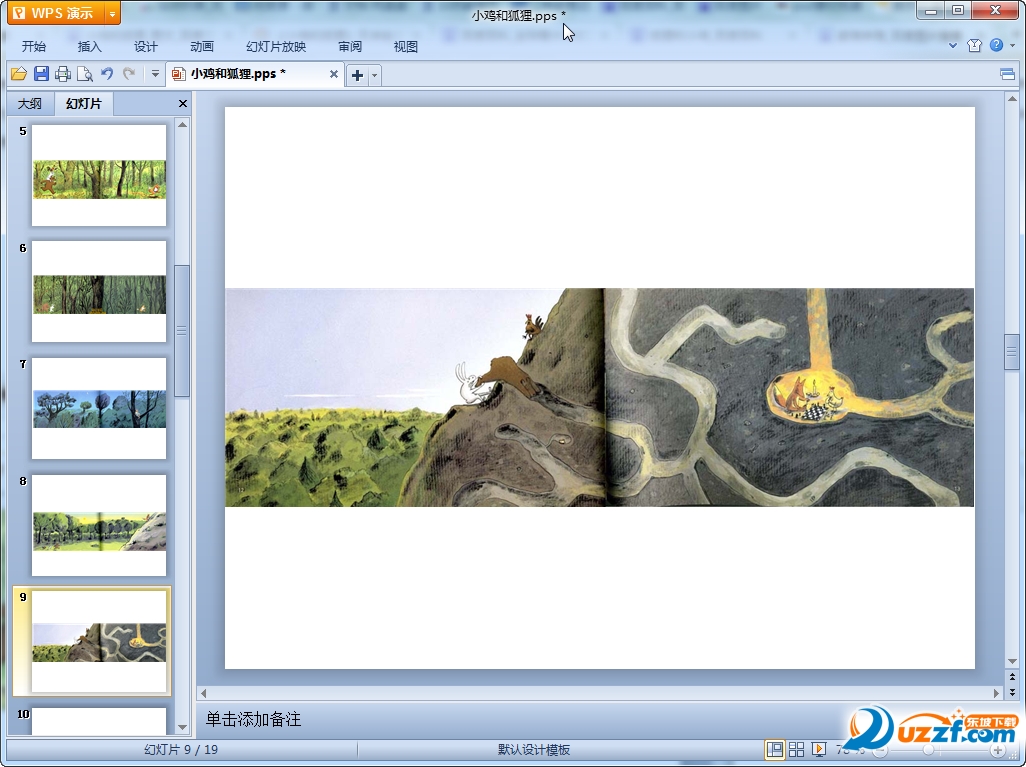
Task: Expand the dropdown arrow next to WPS 演示
Action: tap(113, 13)
